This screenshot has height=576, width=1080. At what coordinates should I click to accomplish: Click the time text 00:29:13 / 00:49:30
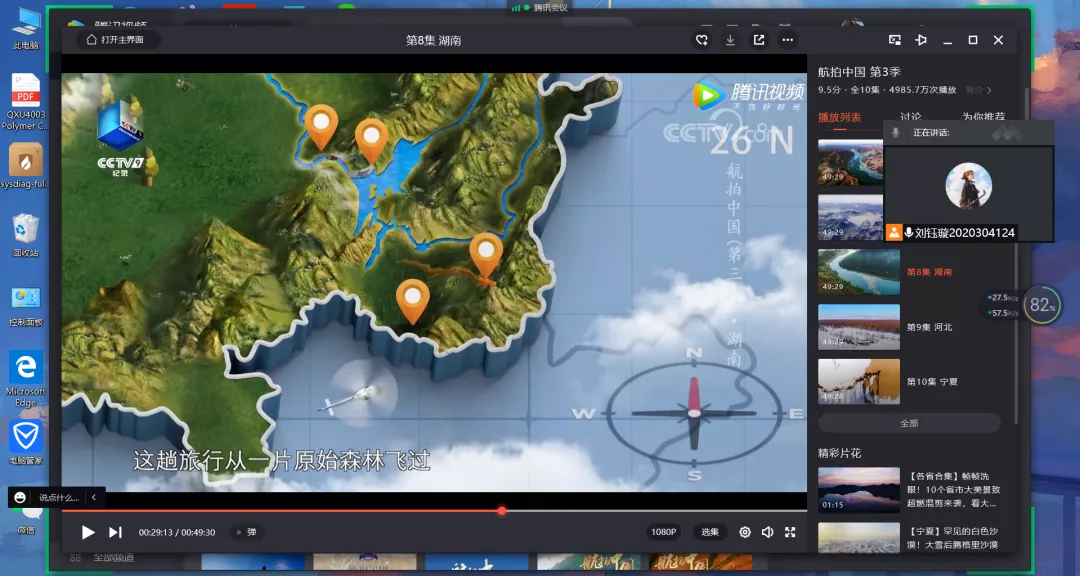[176, 532]
